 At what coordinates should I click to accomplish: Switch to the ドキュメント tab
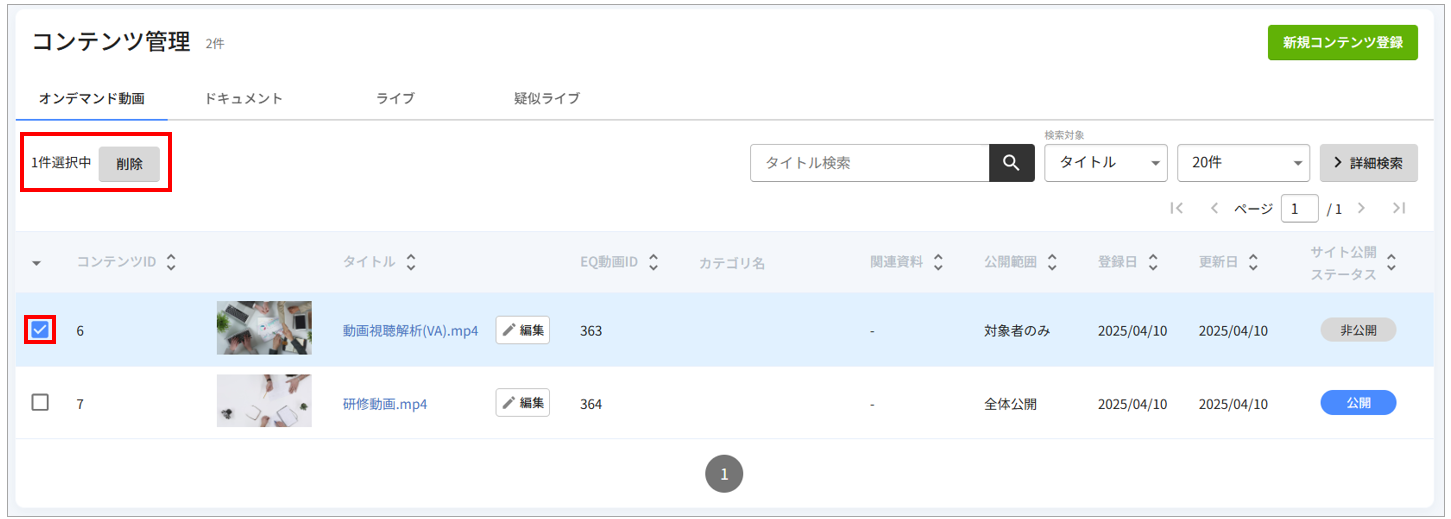pyautogui.click(x=243, y=98)
